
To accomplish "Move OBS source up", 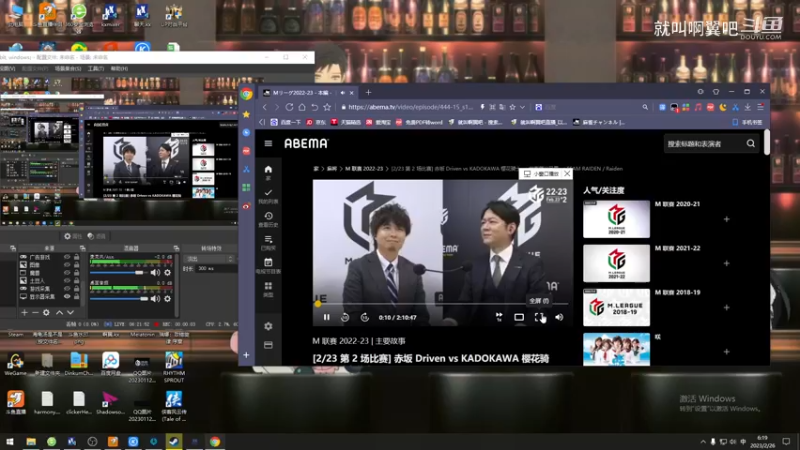I will click(59, 312).
